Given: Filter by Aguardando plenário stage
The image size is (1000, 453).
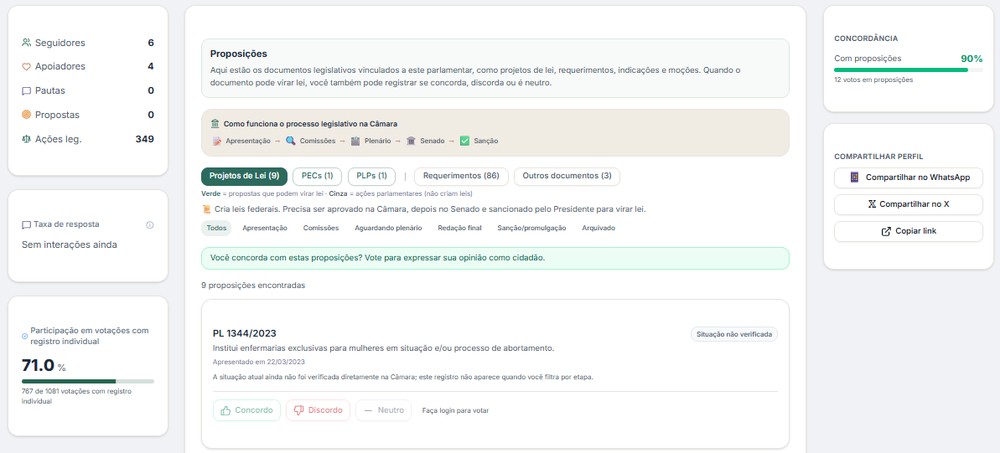Looking at the screenshot, I should point(388,228).
